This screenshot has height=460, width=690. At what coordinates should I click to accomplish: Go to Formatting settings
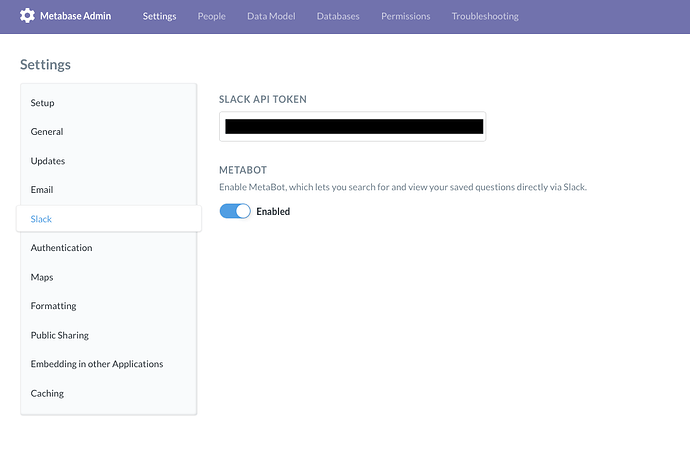[x=109, y=306]
